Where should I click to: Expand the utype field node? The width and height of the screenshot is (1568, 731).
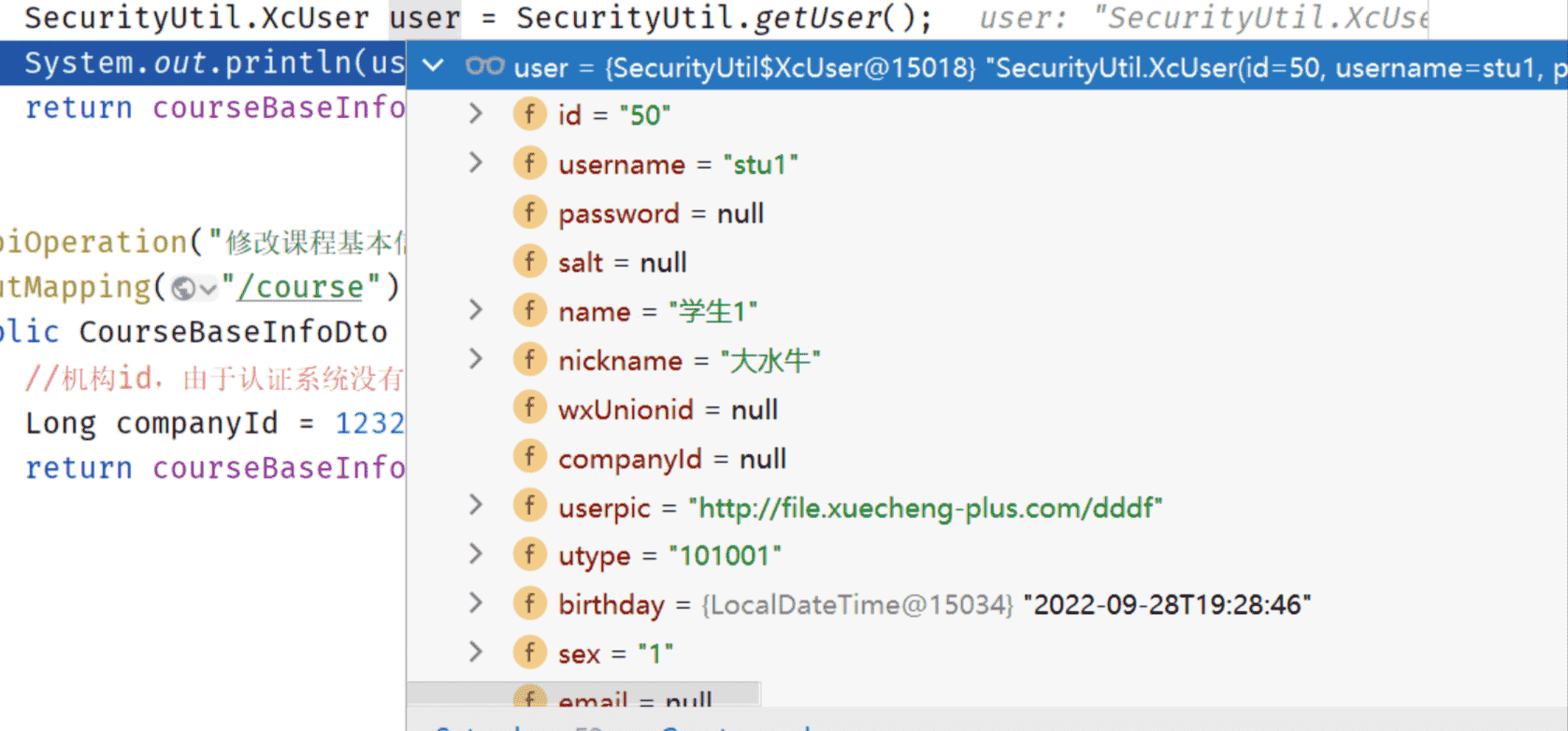click(476, 555)
